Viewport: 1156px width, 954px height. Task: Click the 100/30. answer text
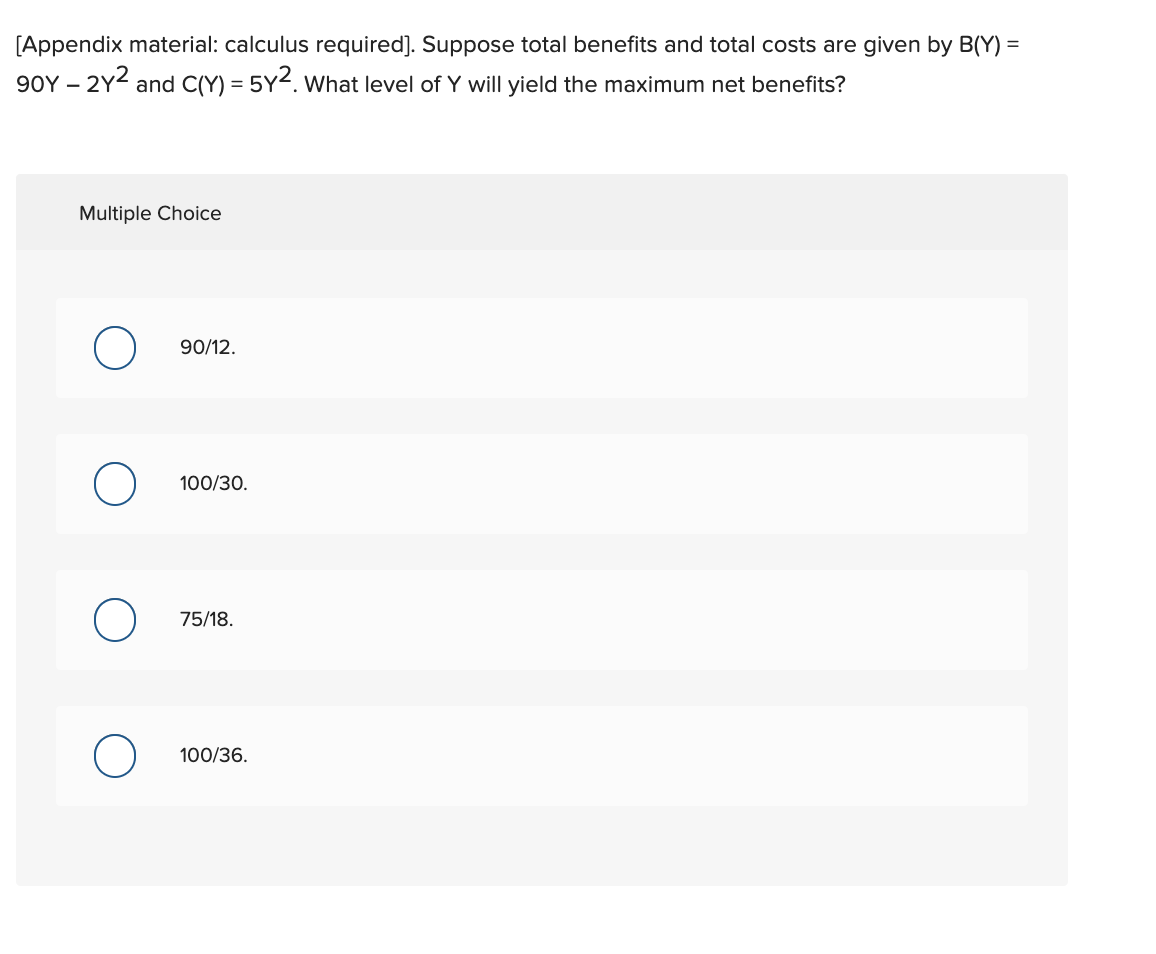pos(214,484)
